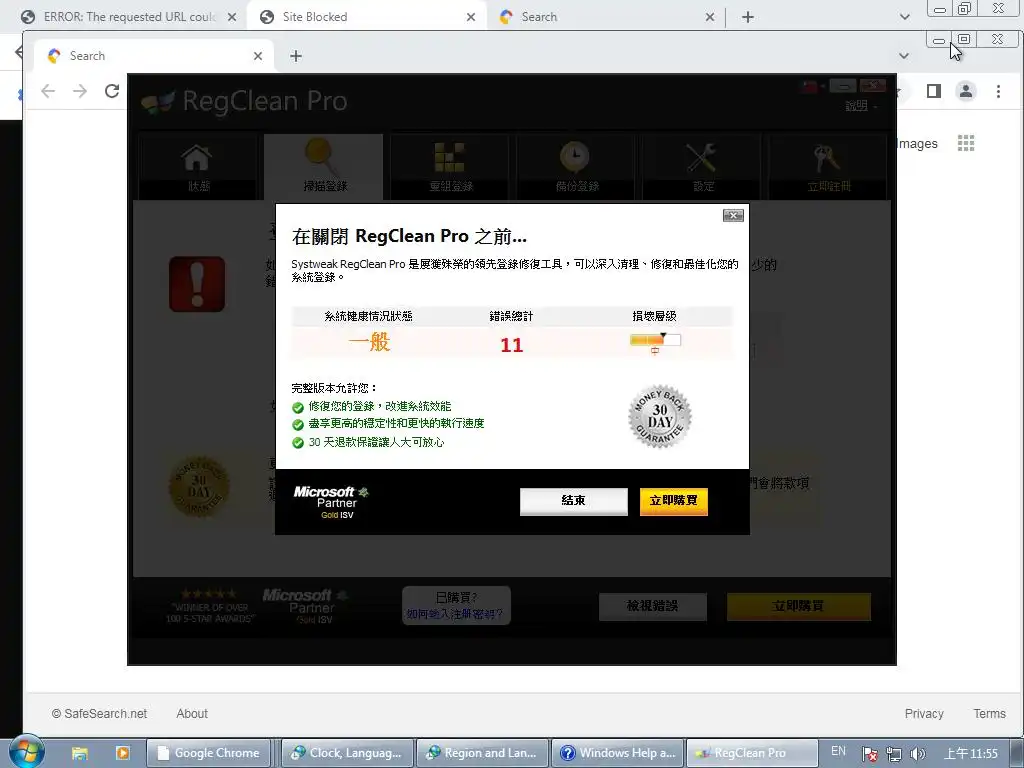The height and width of the screenshot is (768, 1024).
Task: Open the tab search chevron in the front Chrome window
Action: point(904,56)
